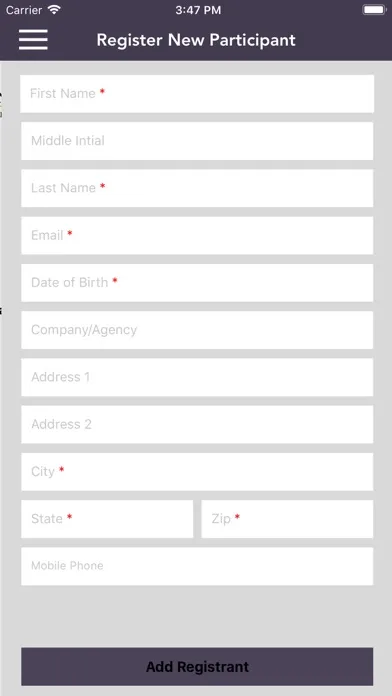
Task: Click the red asterisk beside First Name
Action: 102,91
